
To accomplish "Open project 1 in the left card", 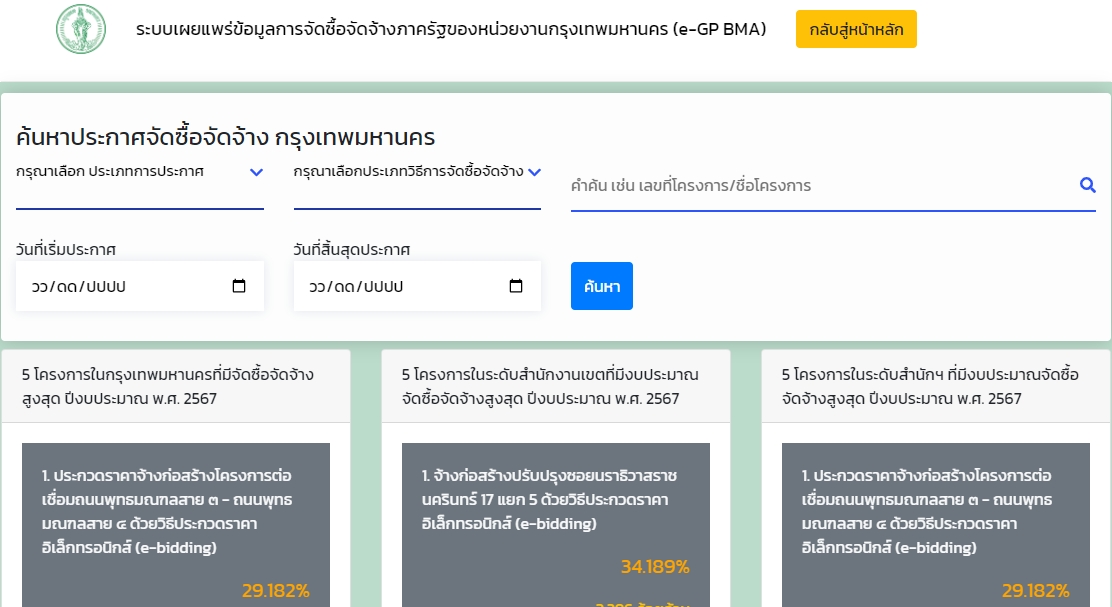I will [167, 511].
